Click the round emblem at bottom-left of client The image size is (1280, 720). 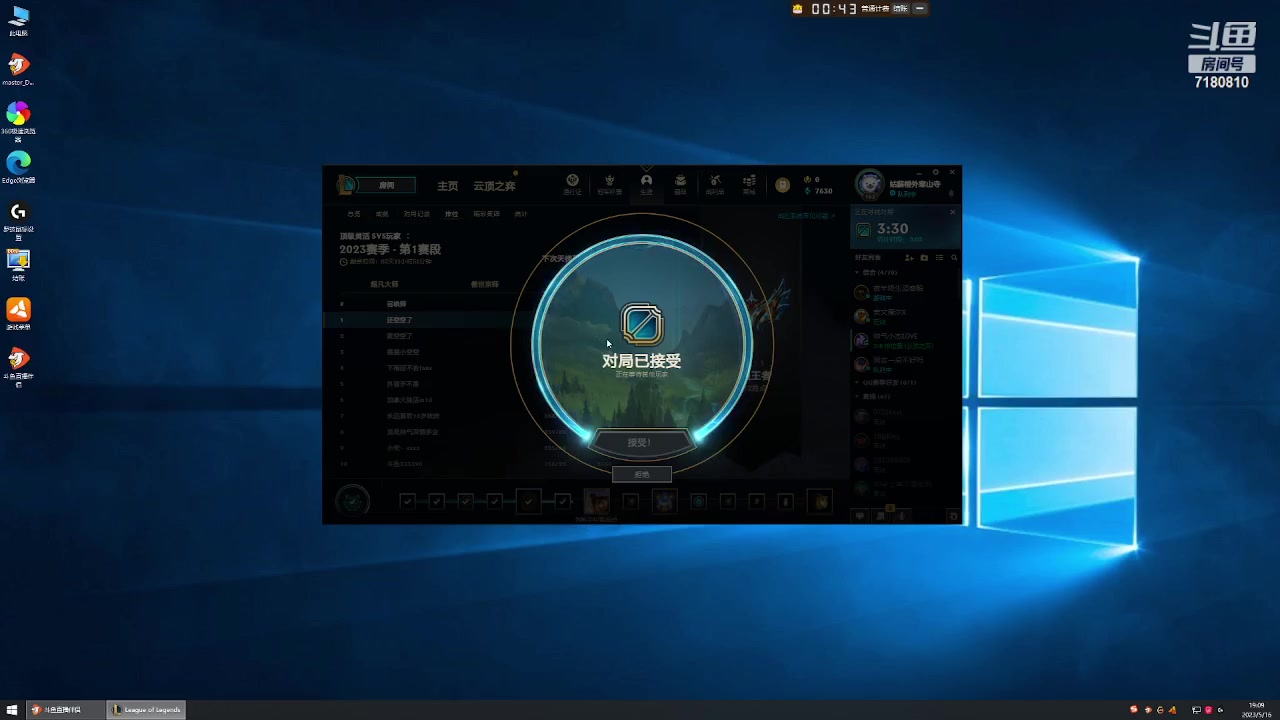[352, 500]
